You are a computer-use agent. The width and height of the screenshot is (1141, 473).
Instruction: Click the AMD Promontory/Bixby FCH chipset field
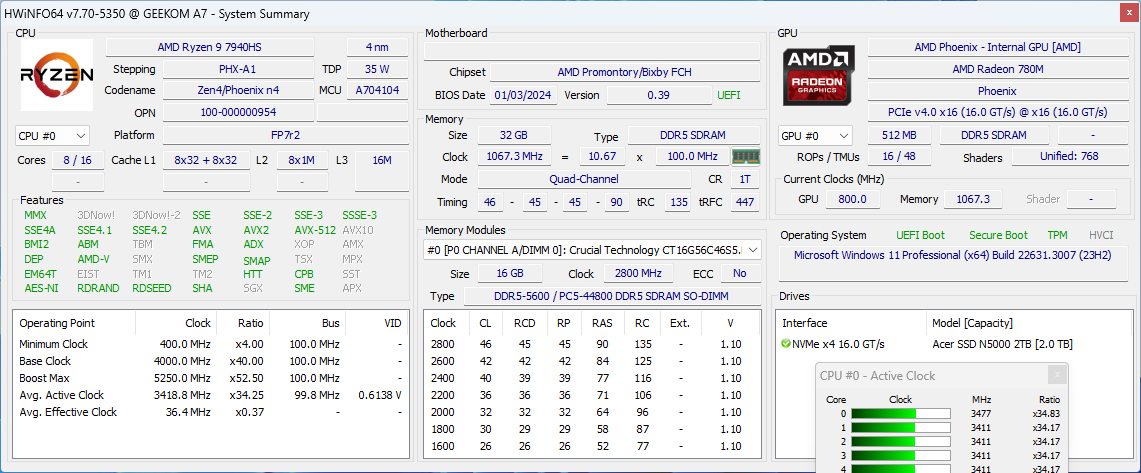[x=625, y=72]
